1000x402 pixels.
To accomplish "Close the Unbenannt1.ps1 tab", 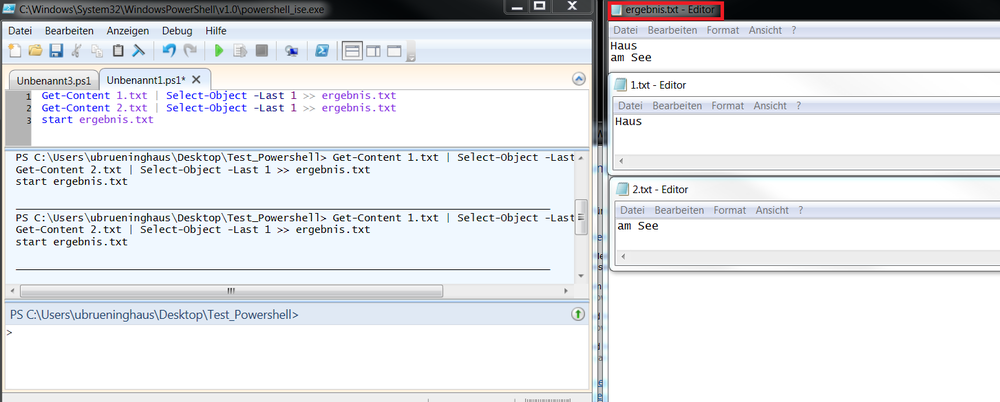I will coord(196,79).
